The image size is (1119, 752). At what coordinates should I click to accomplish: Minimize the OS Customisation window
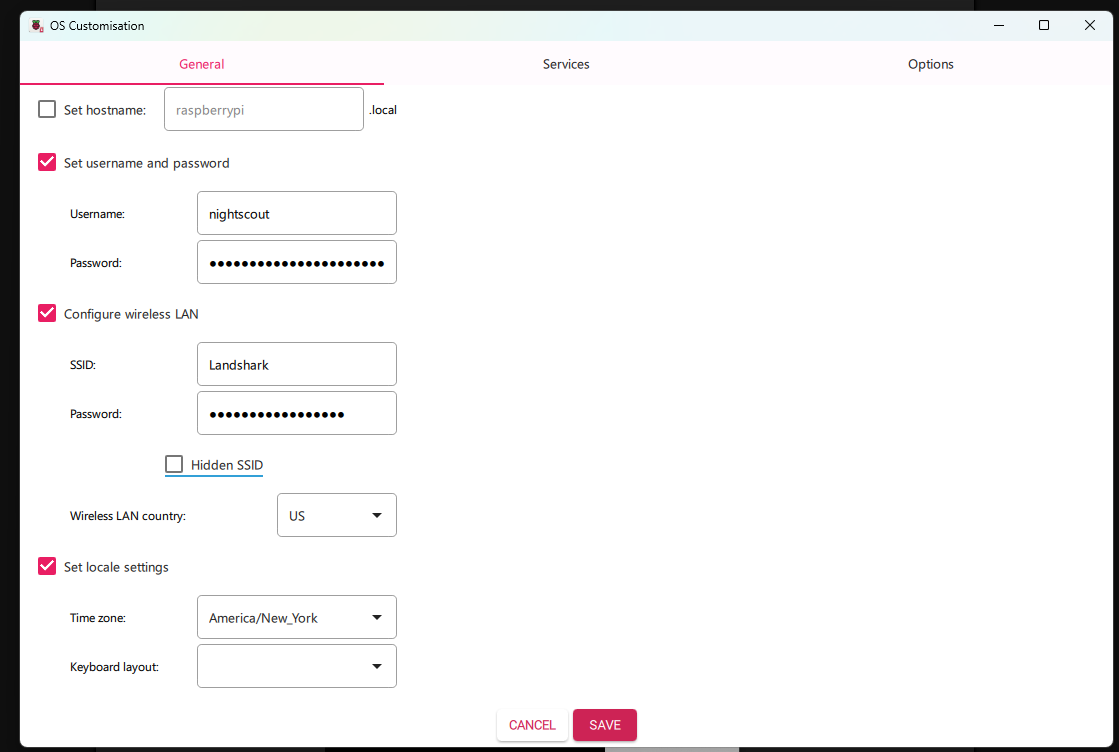997,26
